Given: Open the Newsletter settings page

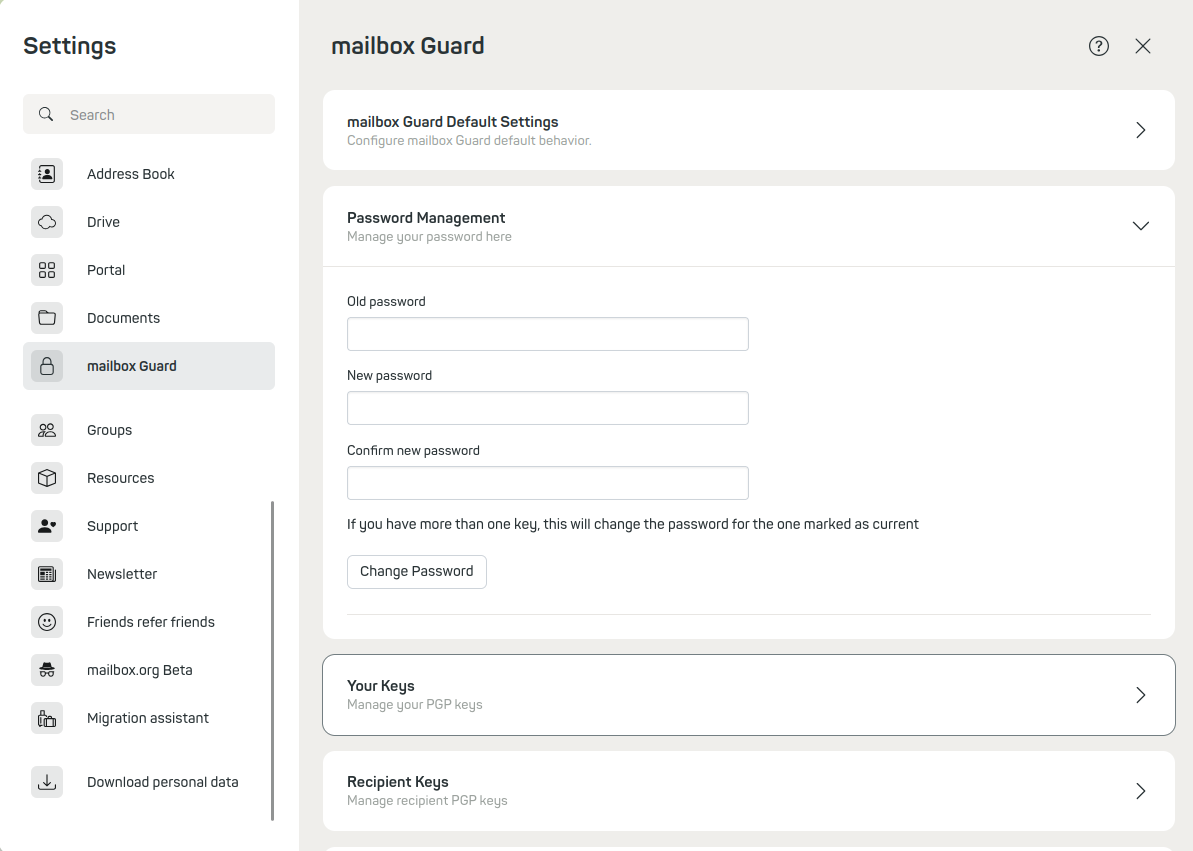Looking at the screenshot, I should click(x=122, y=574).
